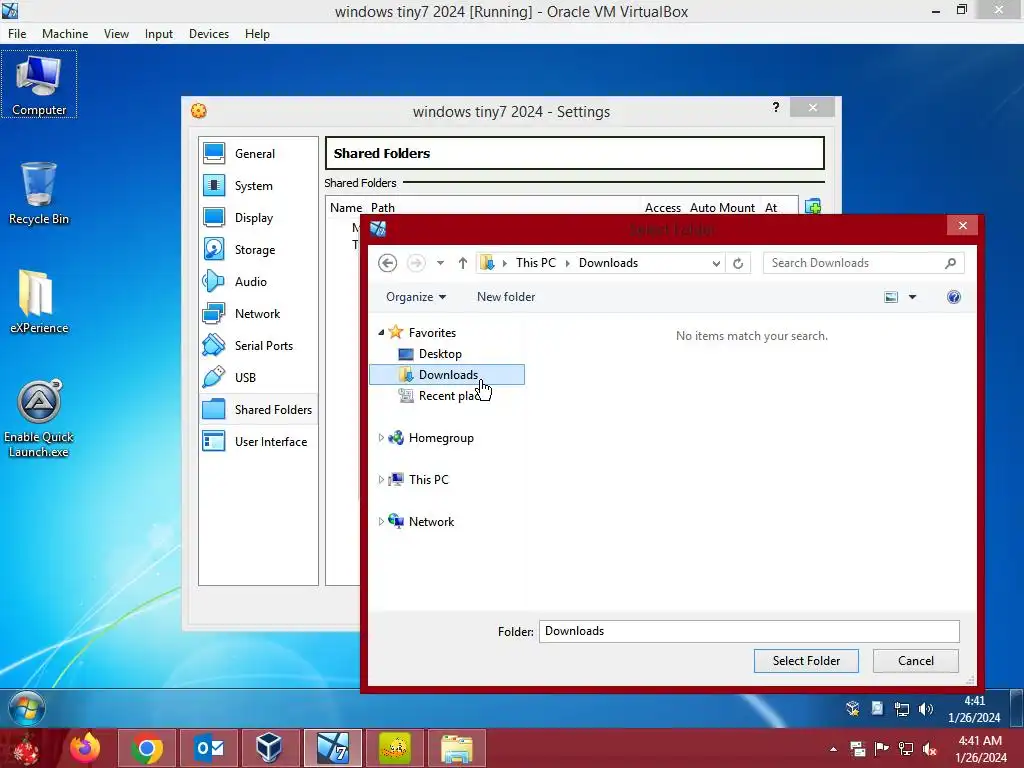
Task: Select the Recycle Bin desktop icon
Action: click(39, 193)
